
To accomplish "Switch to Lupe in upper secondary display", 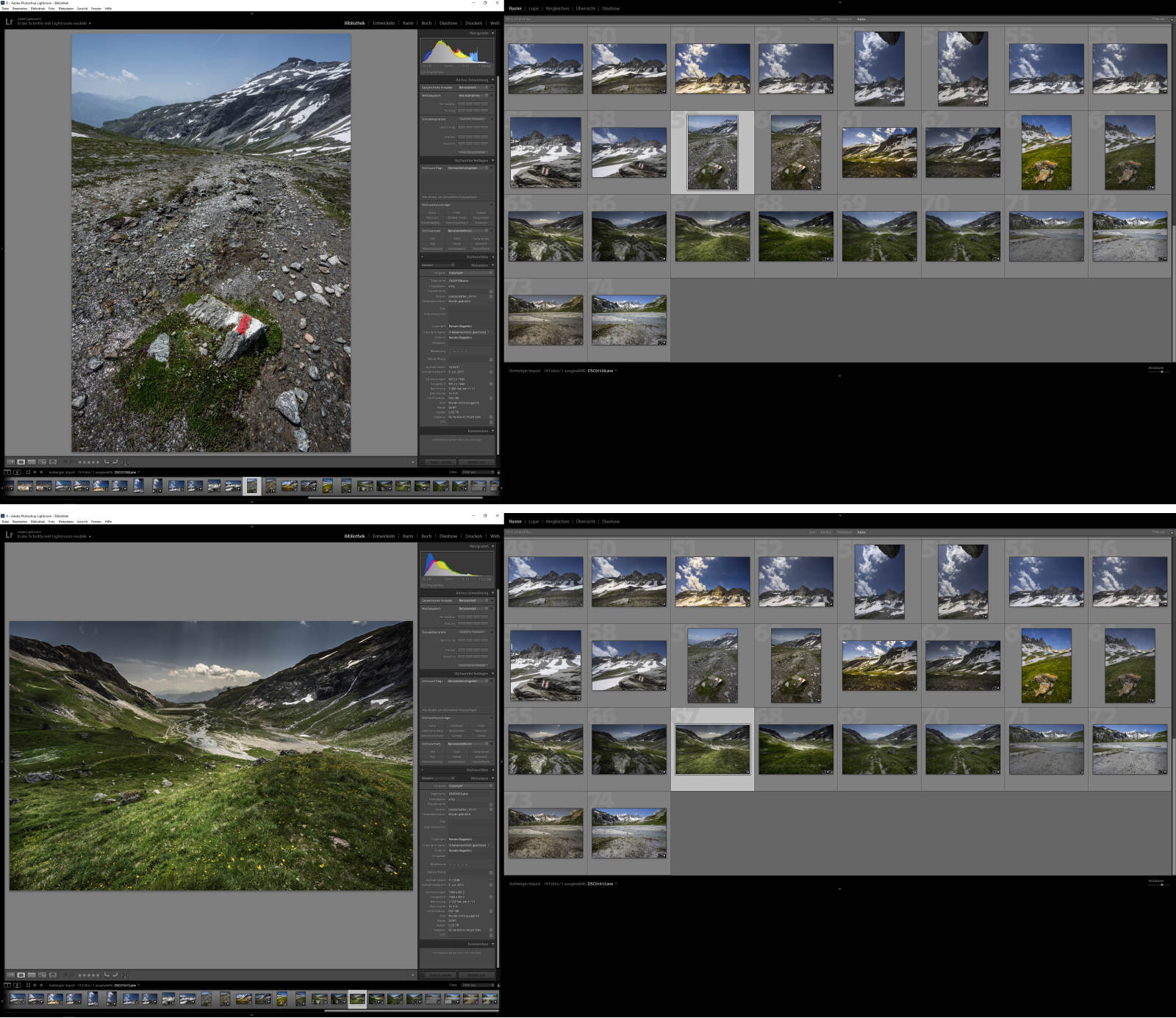I will point(534,8).
